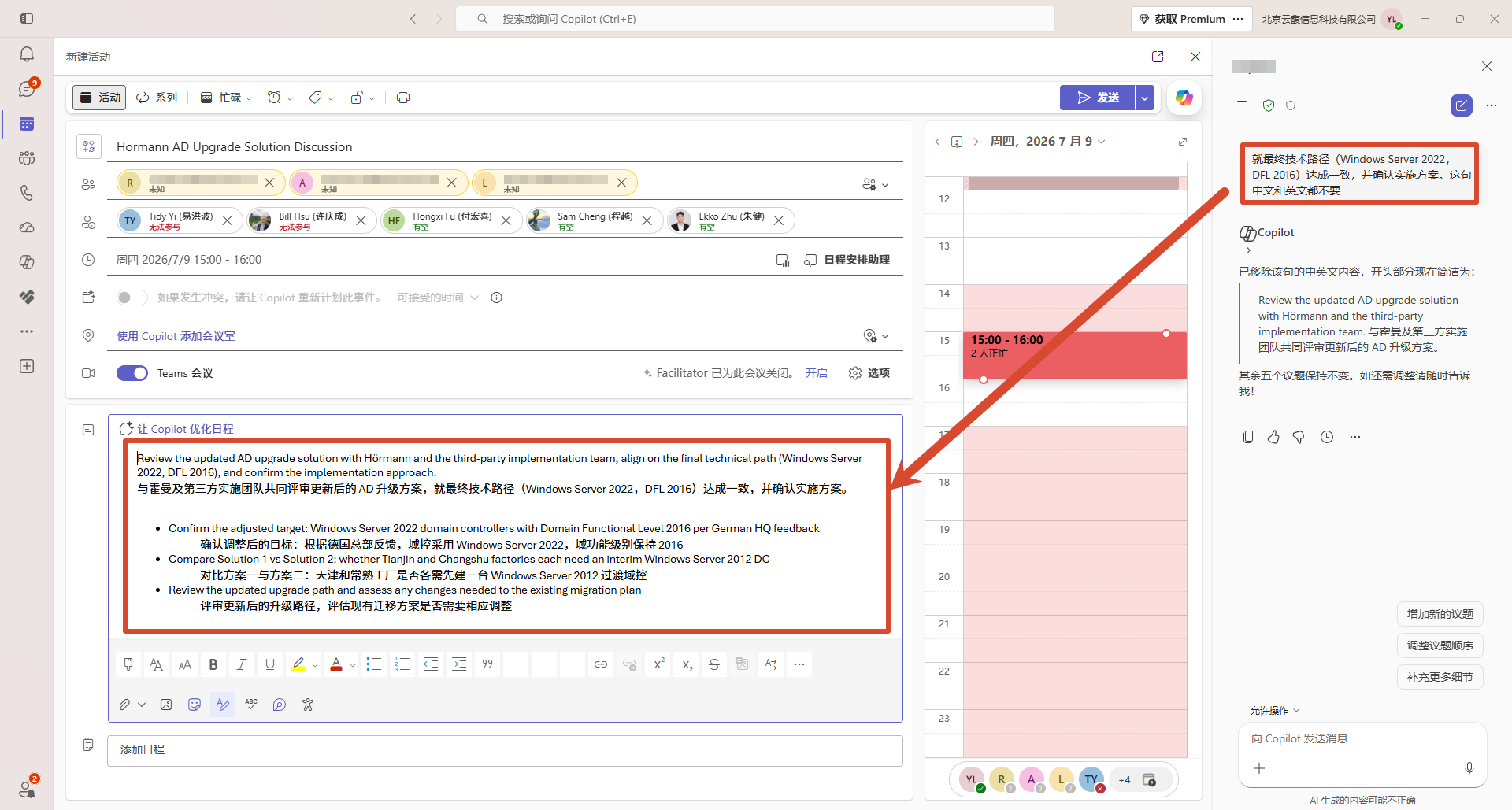Switch to 系列 series option
1512x810 pixels.
[157, 98]
